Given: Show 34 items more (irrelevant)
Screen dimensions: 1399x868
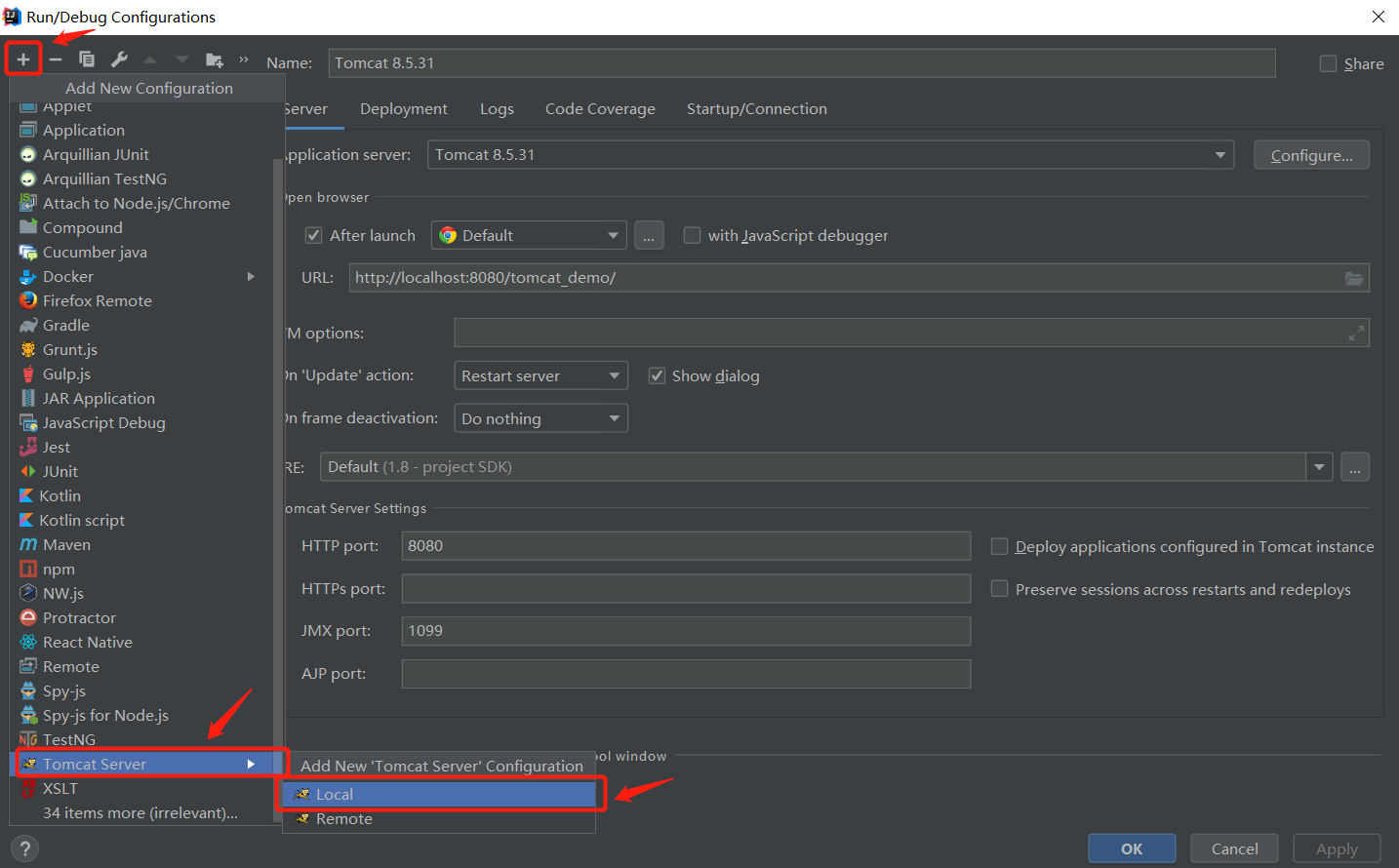Looking at the screenshot, I should click(140, 812).
